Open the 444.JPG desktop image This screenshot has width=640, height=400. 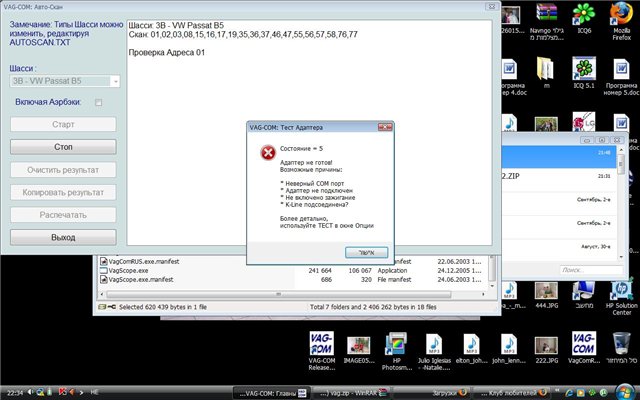[x=547, y=295]
